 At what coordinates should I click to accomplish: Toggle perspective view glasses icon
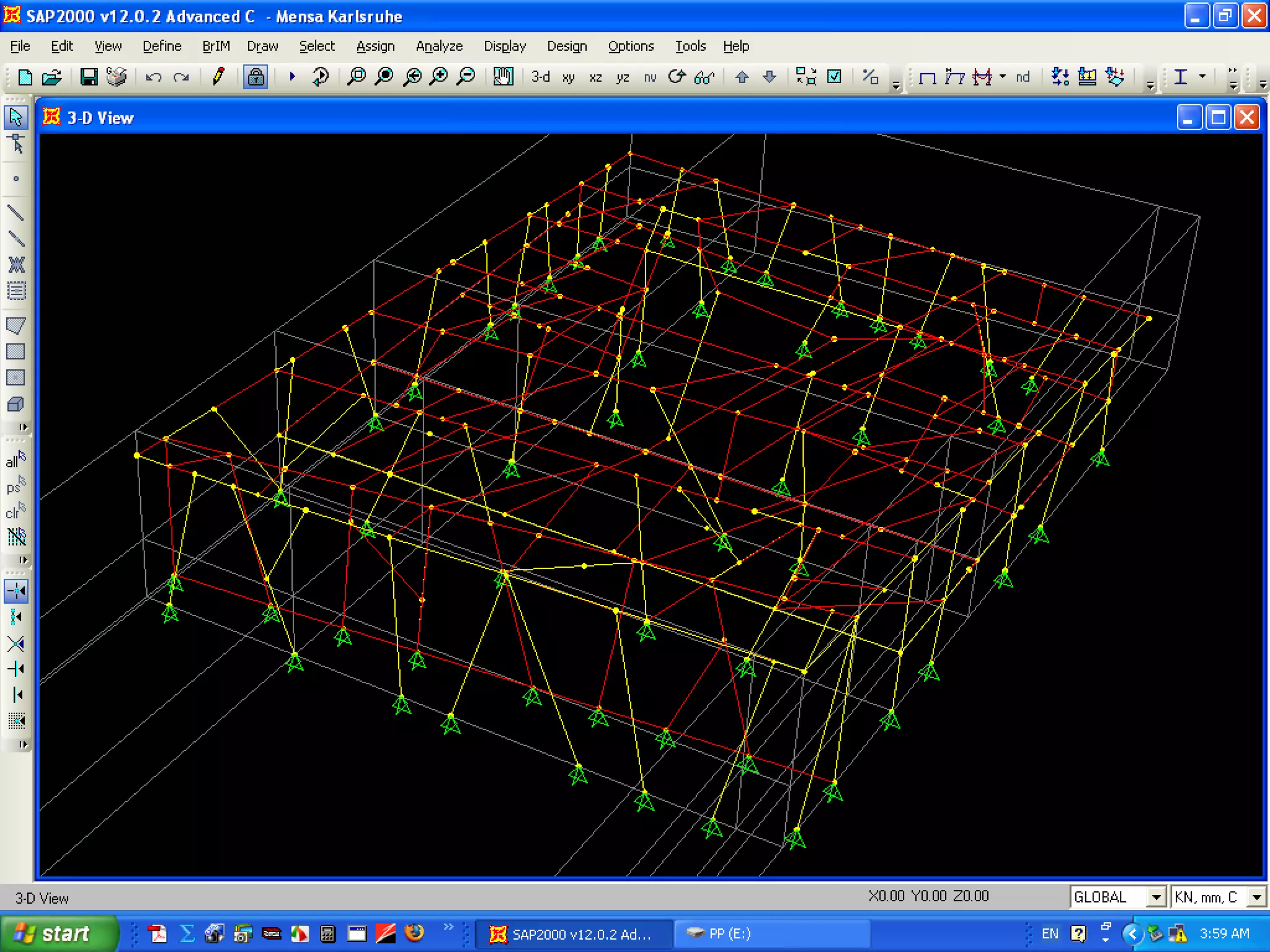click(x=704, y=77)
